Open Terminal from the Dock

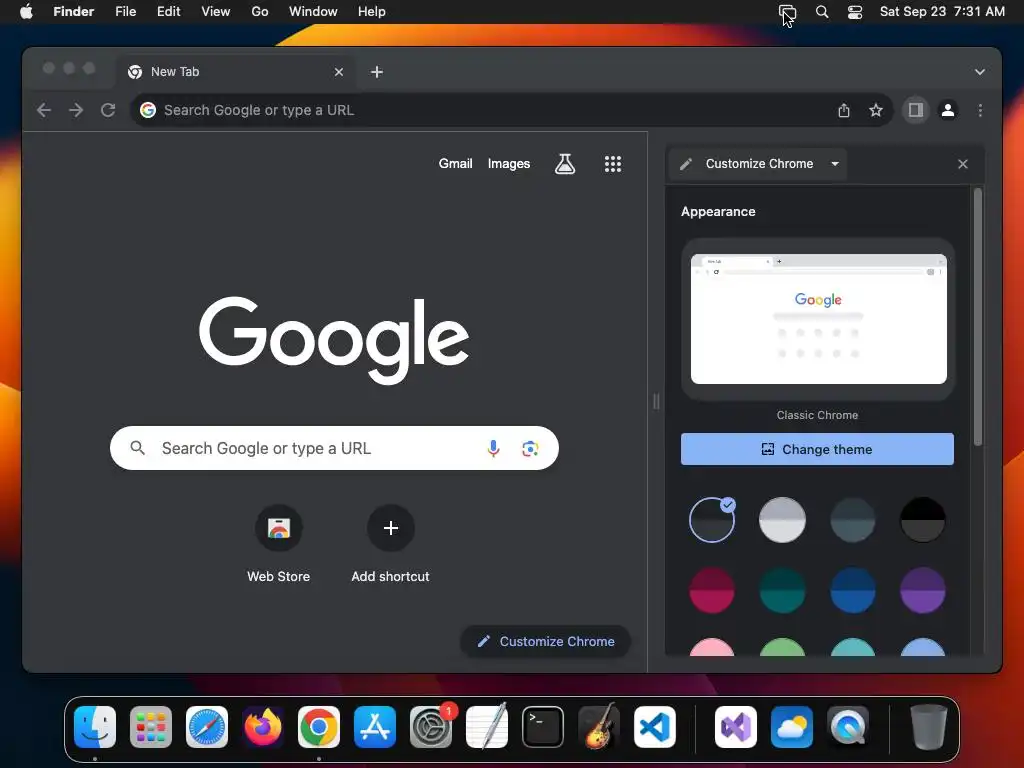[543, 727]
